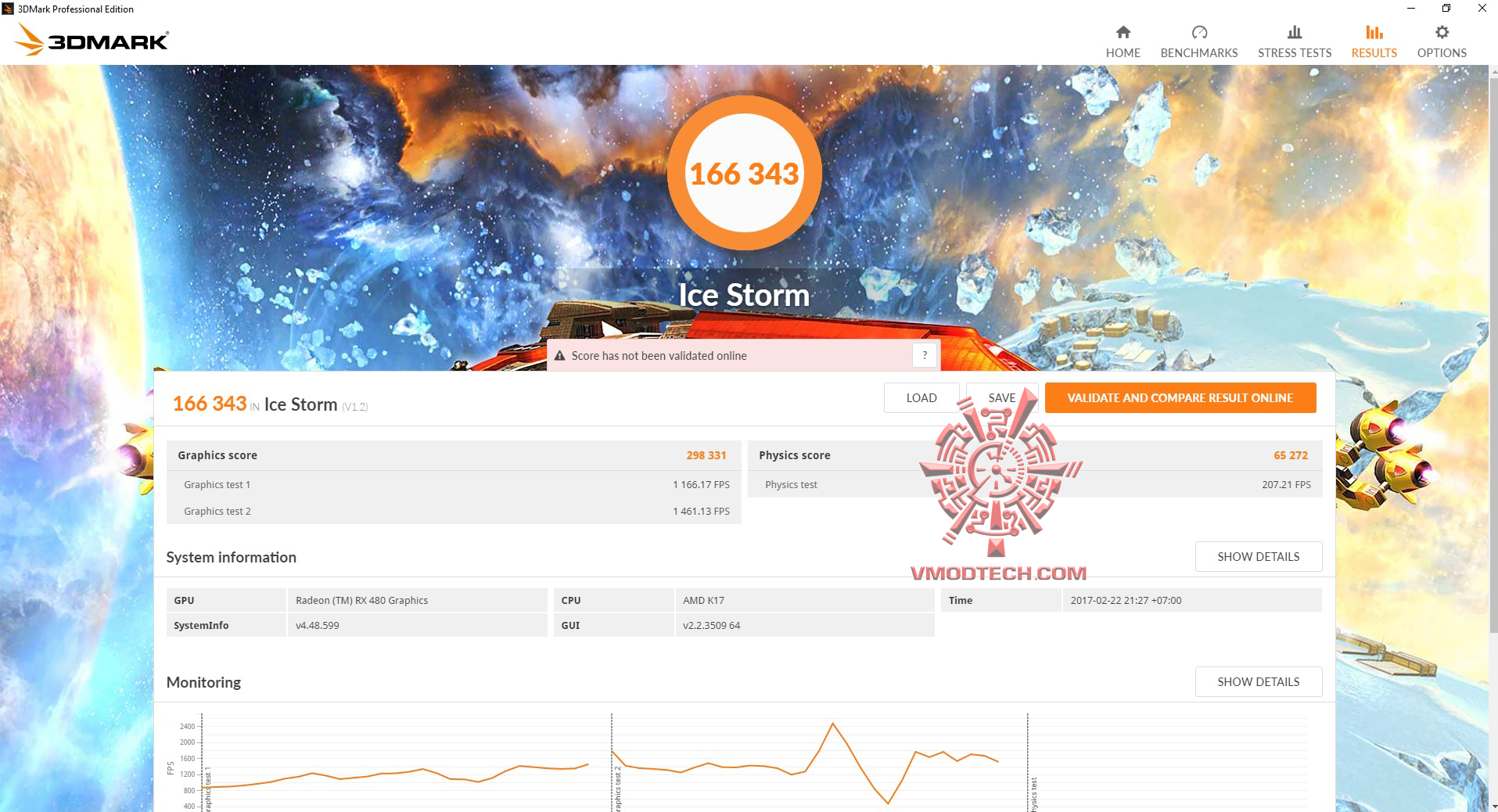The image size is (1498, 812).
Task: Click the 3DMark app icon in title bar
Action: pos(8,9)
